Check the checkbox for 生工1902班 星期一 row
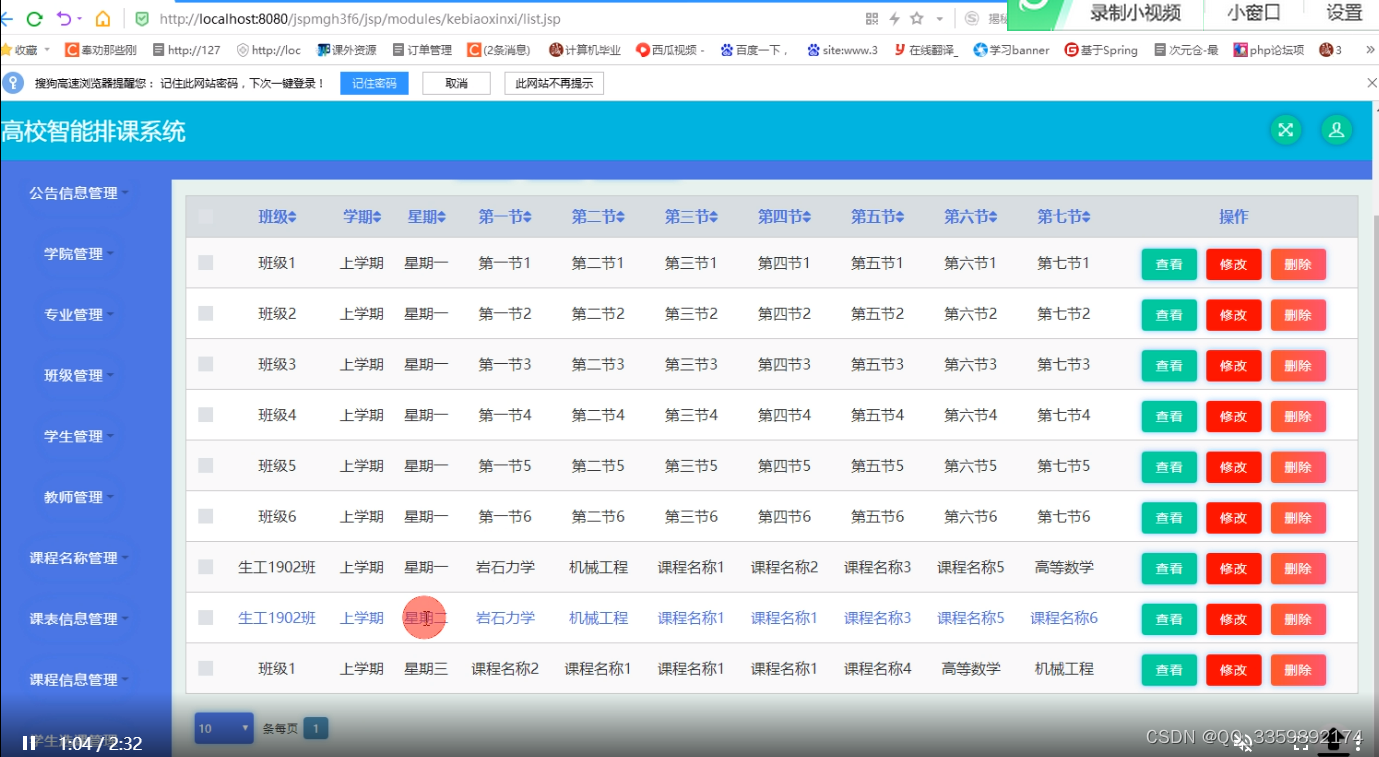Image resolution: width=1379 pixels, height=757 pixels. tap(205, 567)
